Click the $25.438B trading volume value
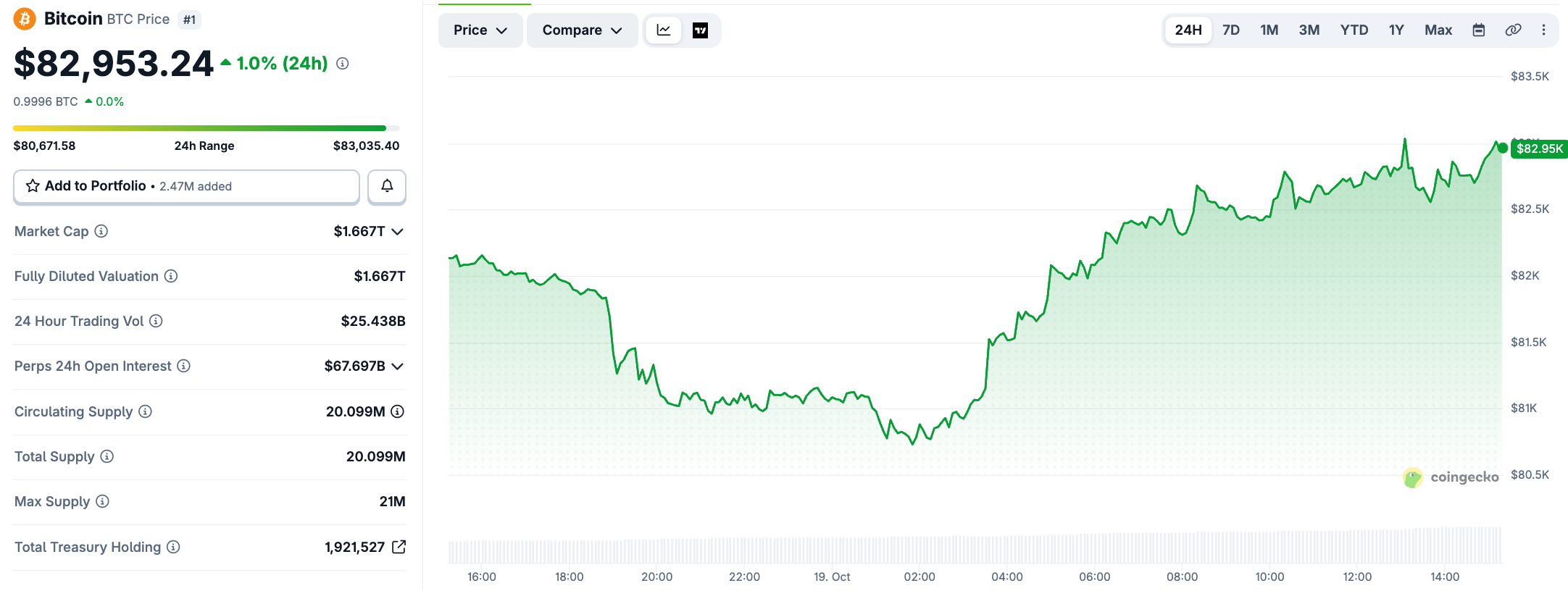The image size is (1568, 591). click(x=373, y=321)
